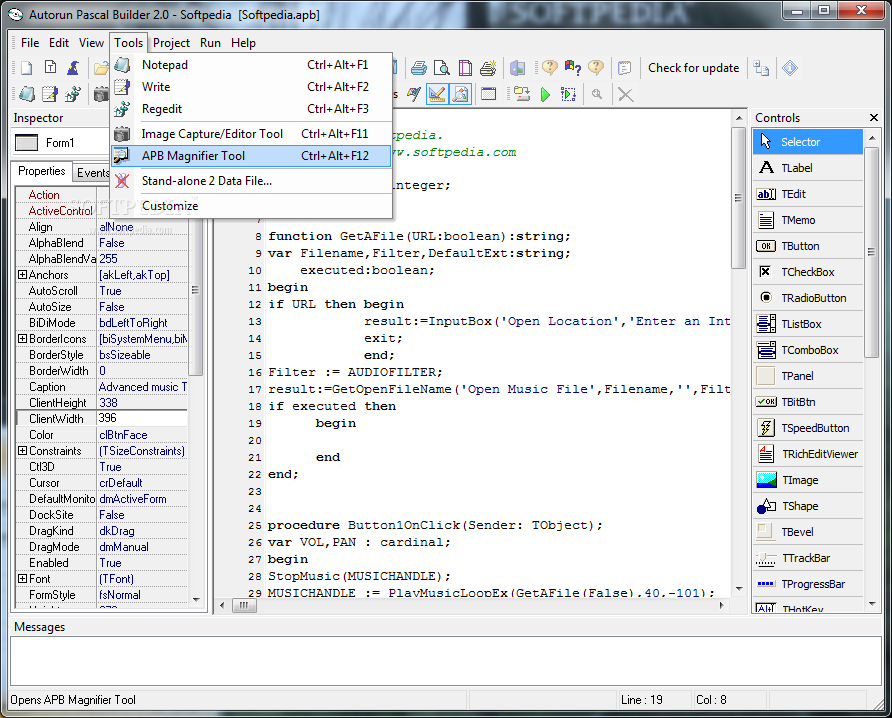Expand the Anchors property
892x718 pixels.
(x=22, y=275)
